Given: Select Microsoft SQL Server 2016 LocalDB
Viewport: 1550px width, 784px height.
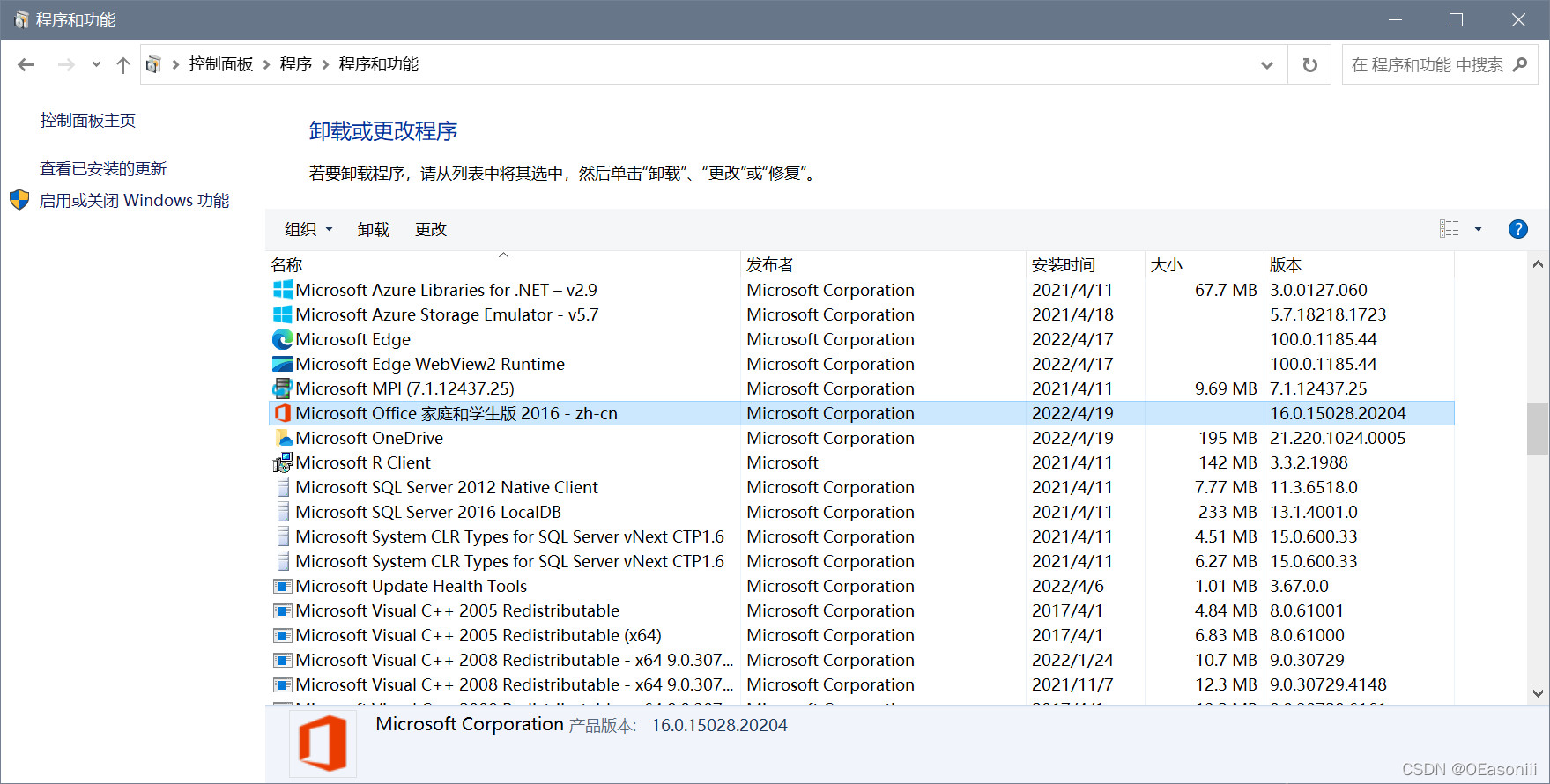Looking at the screenshot, I should click(x=428, y=512).
